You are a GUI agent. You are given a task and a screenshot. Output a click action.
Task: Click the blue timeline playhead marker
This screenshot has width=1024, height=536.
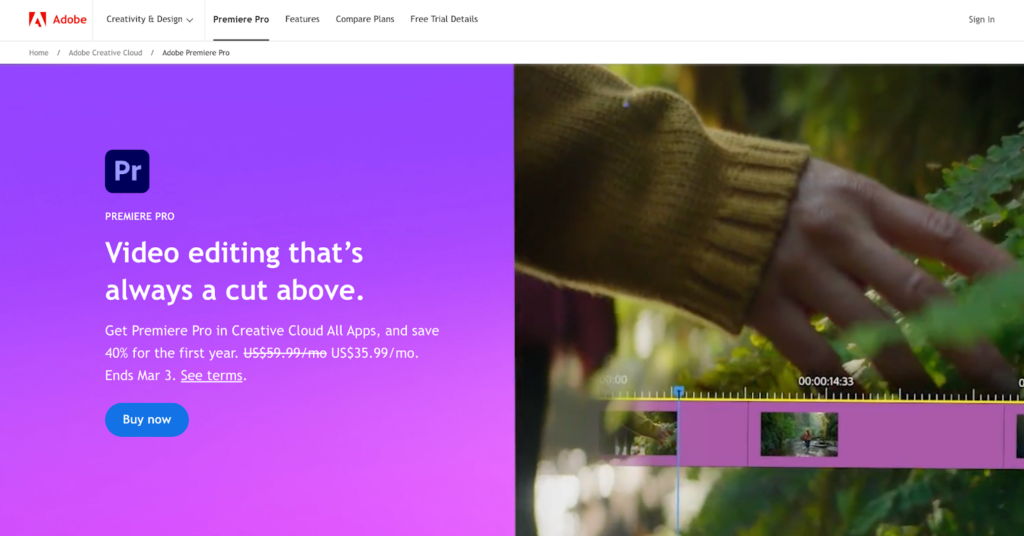[x=679, y=392]
